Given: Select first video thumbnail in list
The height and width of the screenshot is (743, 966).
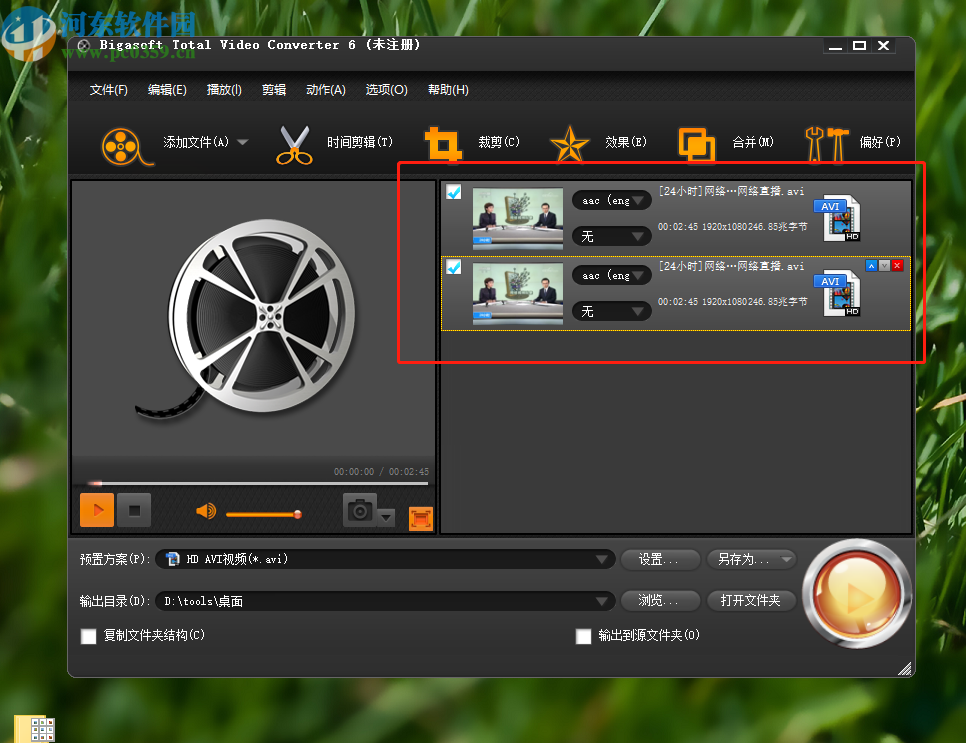Looking at the screenshot, I should click(x=518, y=218).
